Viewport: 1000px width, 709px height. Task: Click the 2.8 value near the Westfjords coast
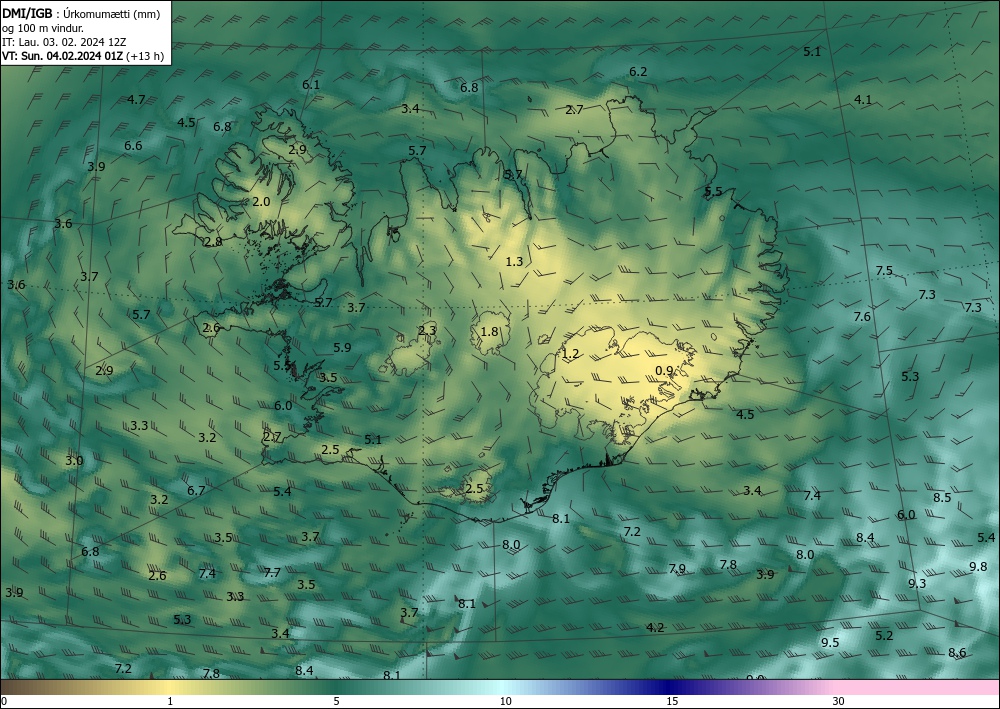pyautogui.click(x=213, y=242)
